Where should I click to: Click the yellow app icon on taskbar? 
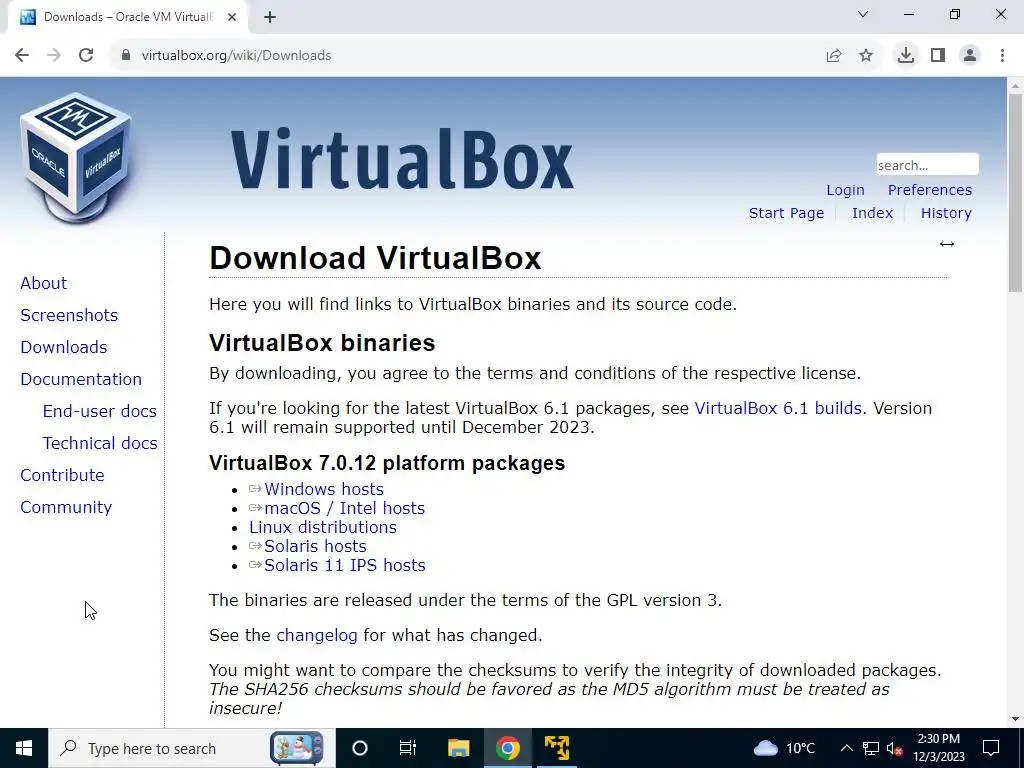[x=557, y=748]
